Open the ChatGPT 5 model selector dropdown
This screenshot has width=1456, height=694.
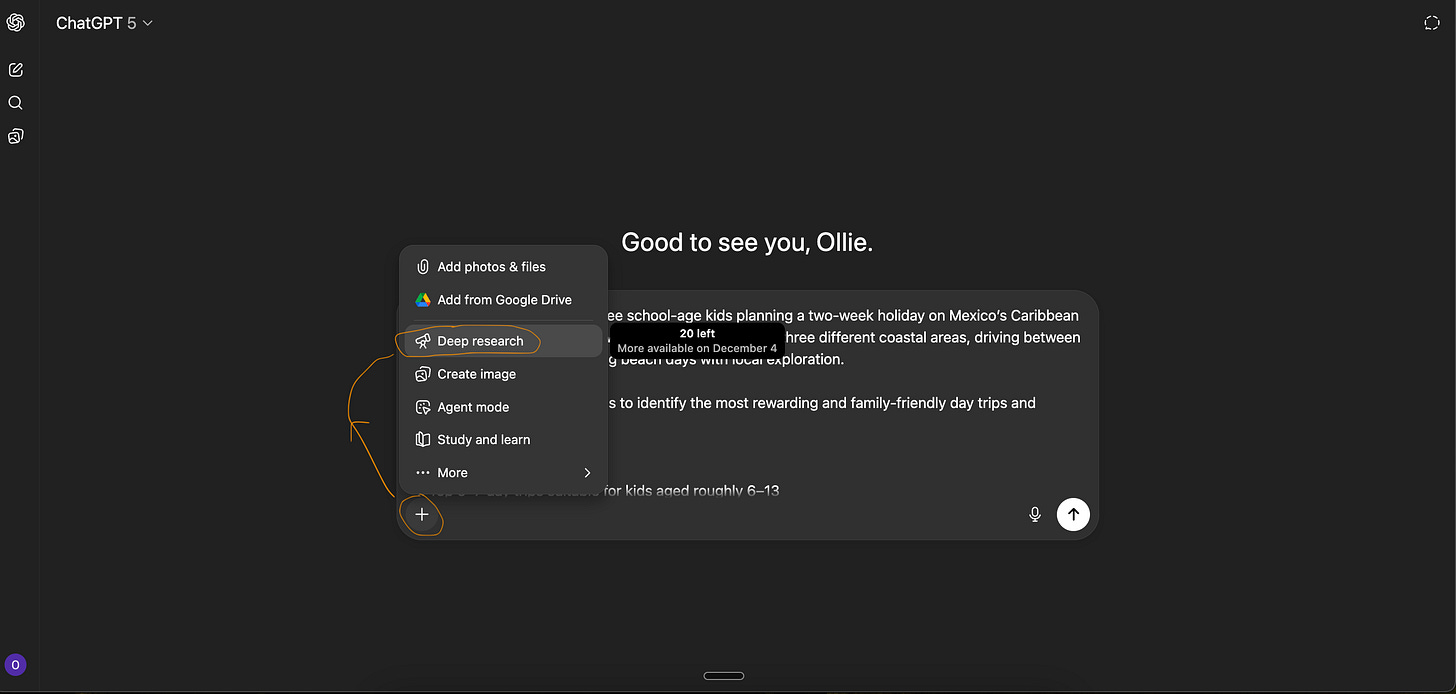(104, 23)
